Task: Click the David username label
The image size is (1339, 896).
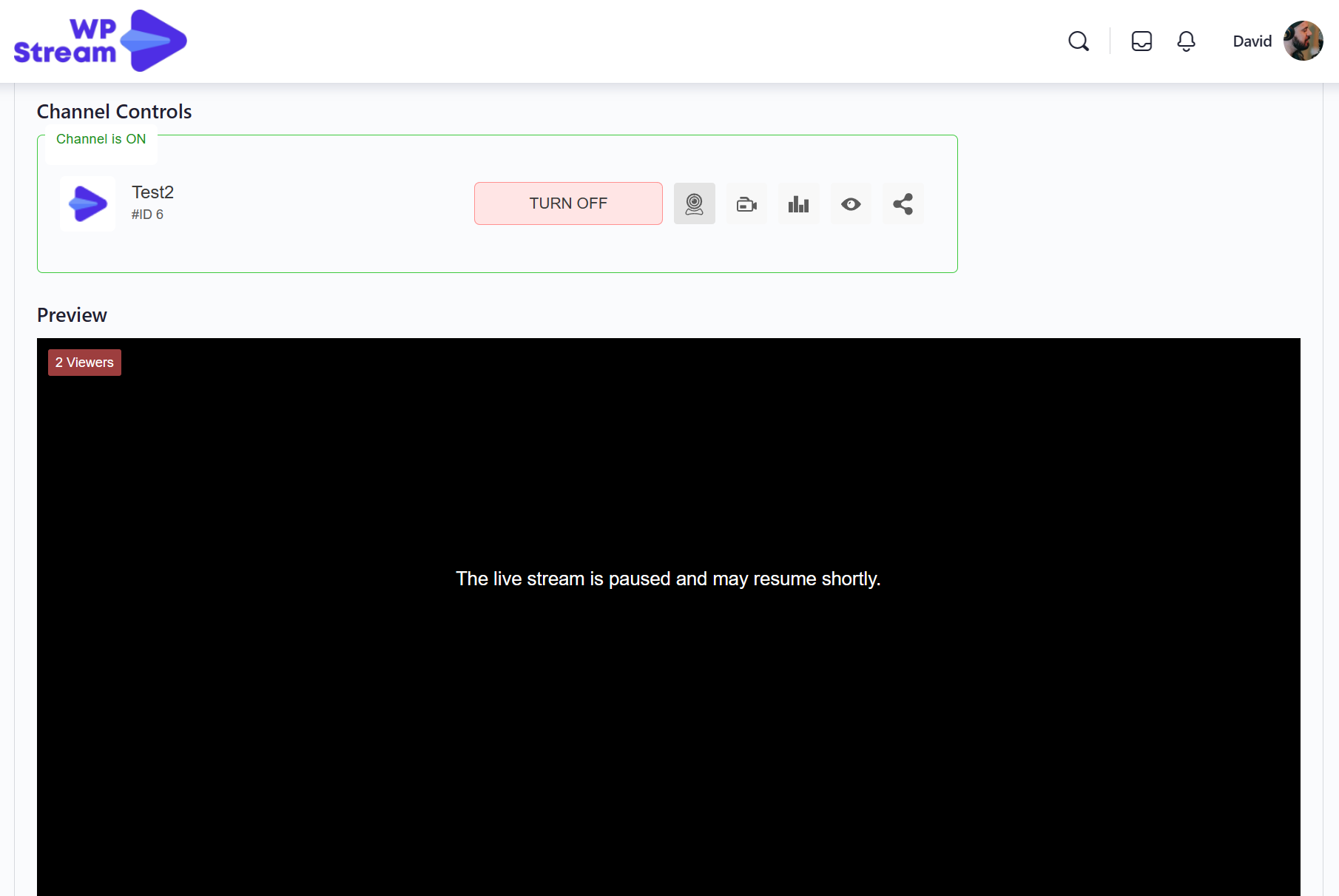Action: (x=1252, y=41)
